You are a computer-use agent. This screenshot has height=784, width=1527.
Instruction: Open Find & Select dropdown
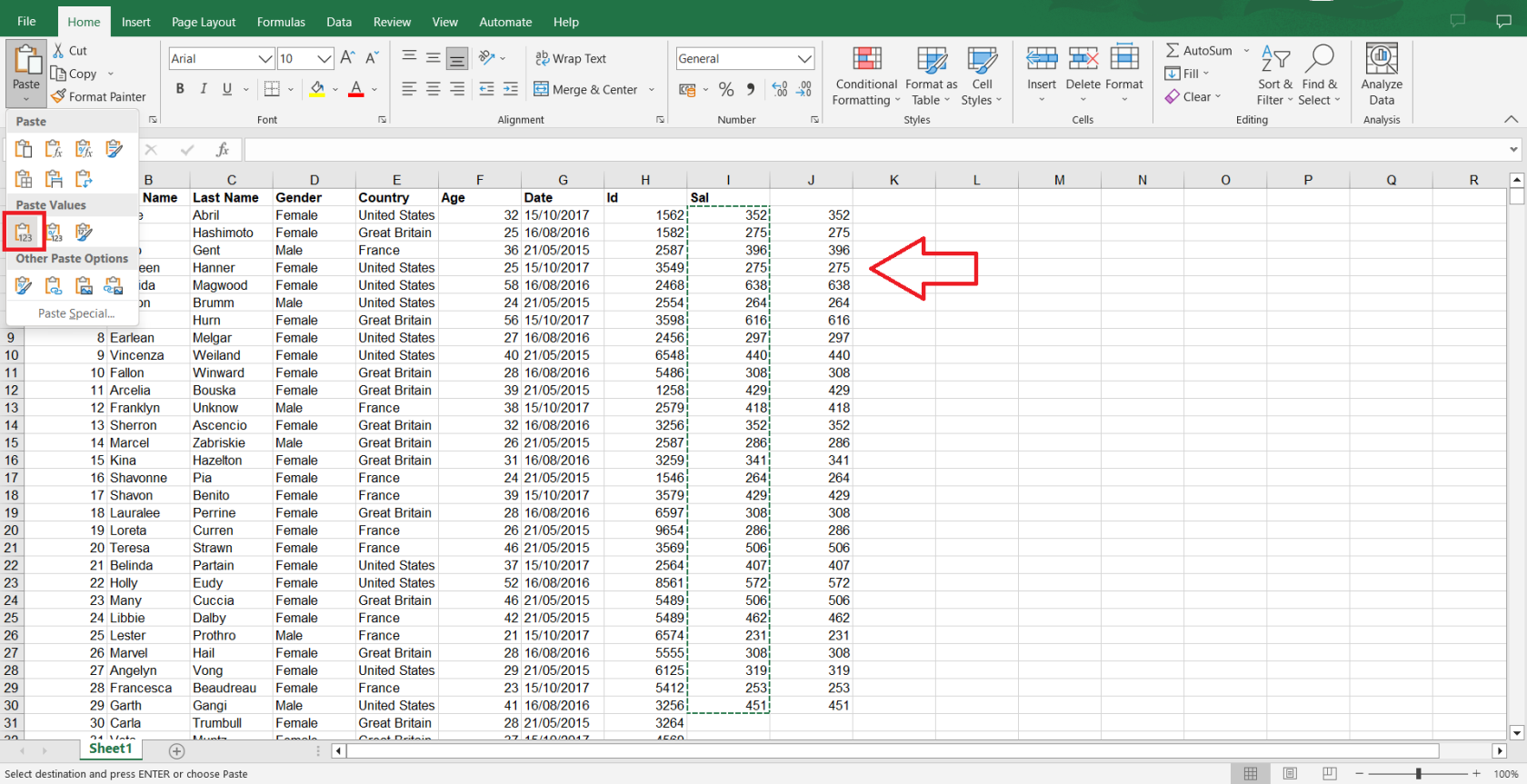pyautogui.click(x=1319, y=75)
